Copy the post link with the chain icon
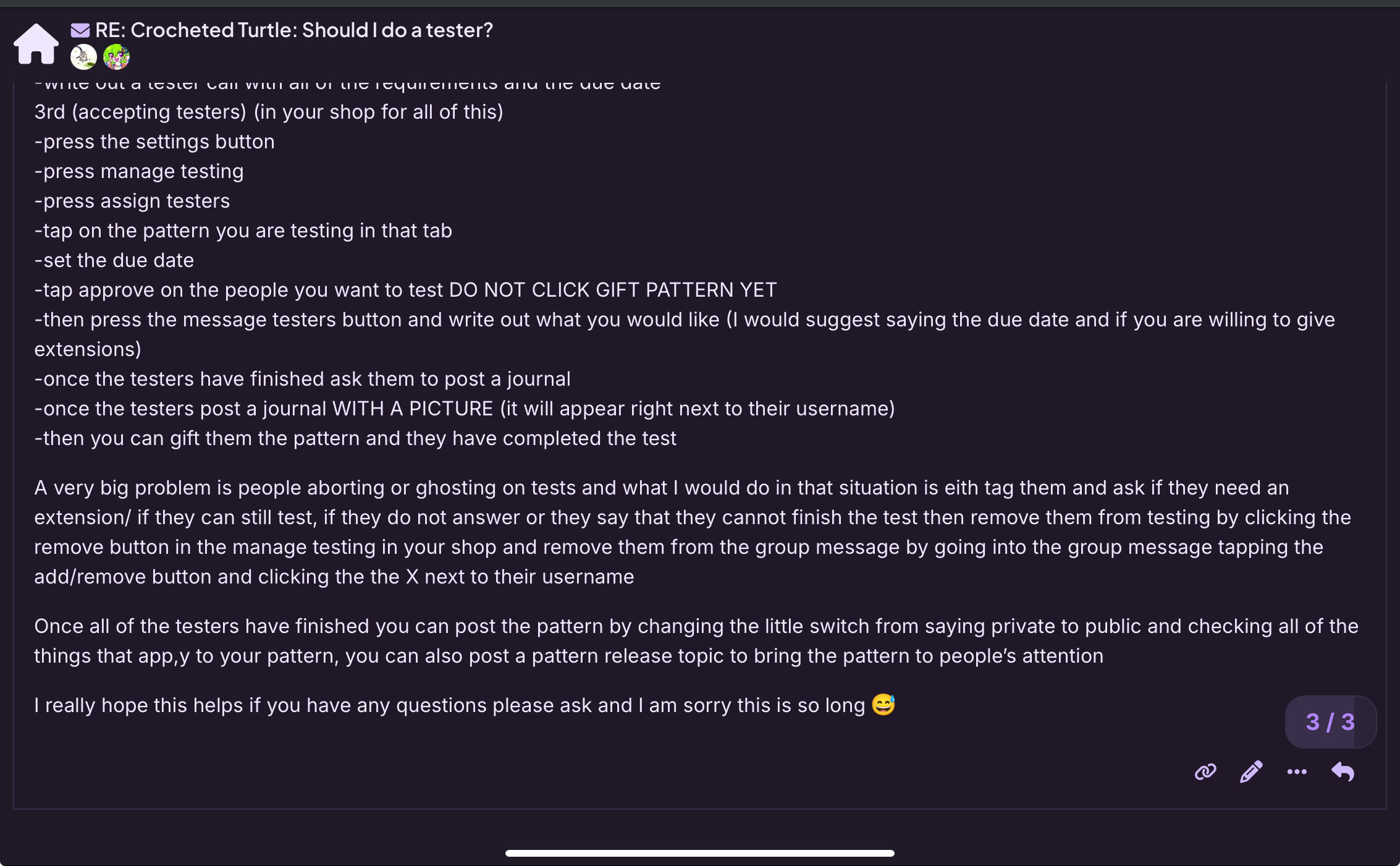 pos(1205,771)
